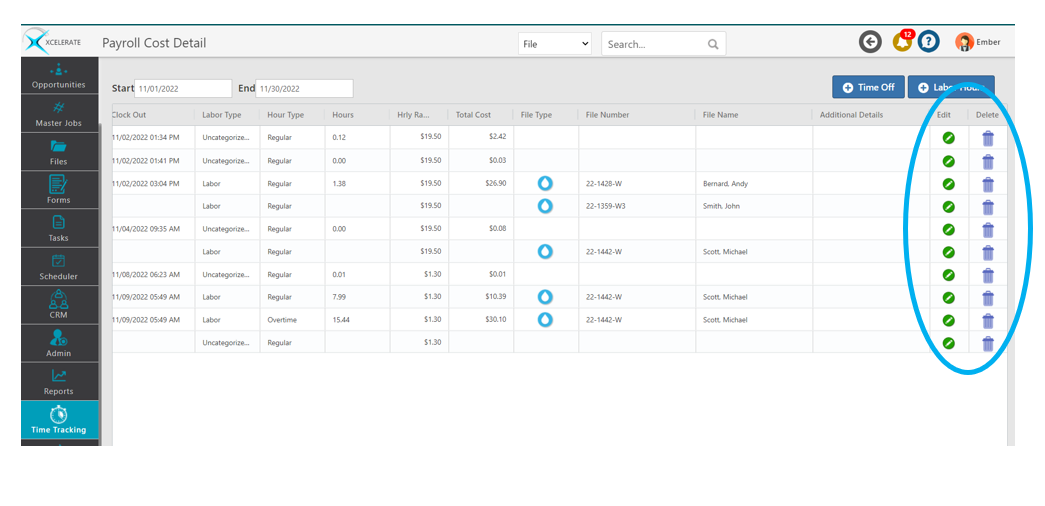Sort by Total Cost column header
The image size is (1045, 506).
(474, 115)
